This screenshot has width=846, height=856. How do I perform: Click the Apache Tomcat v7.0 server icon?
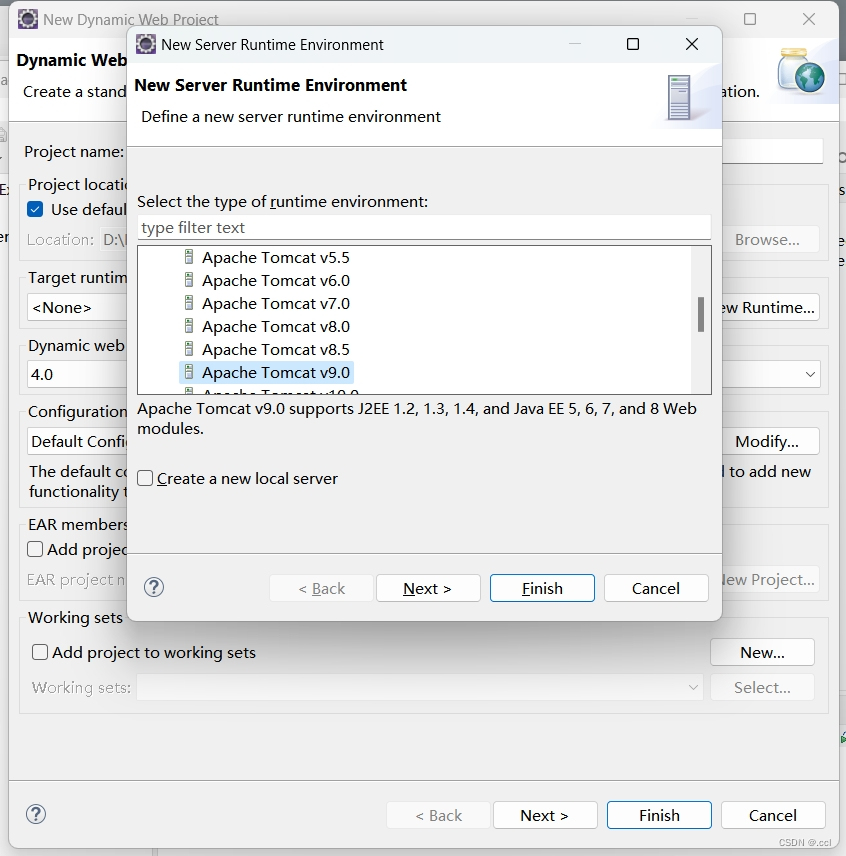coord(189,303)
